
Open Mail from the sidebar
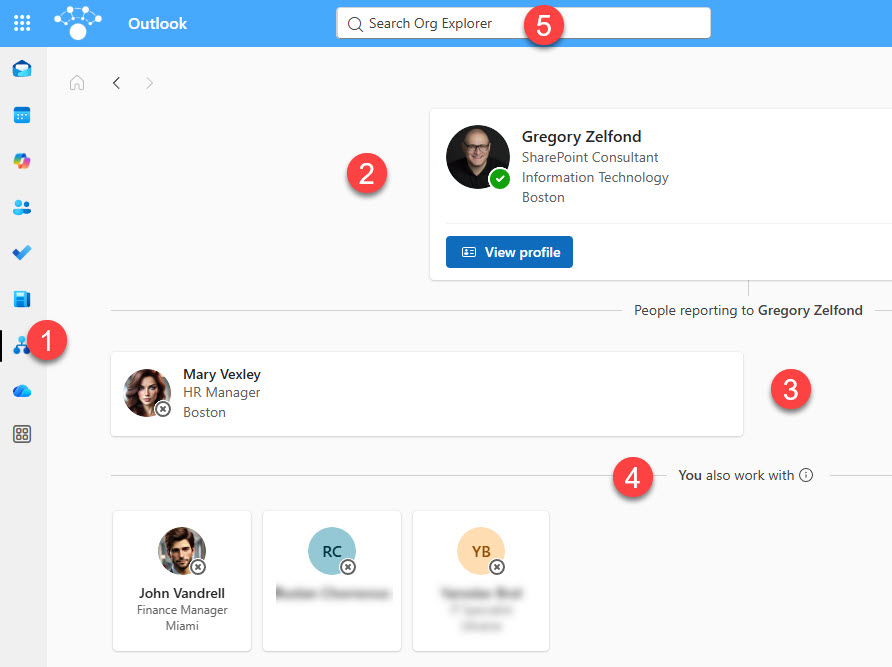22,69
